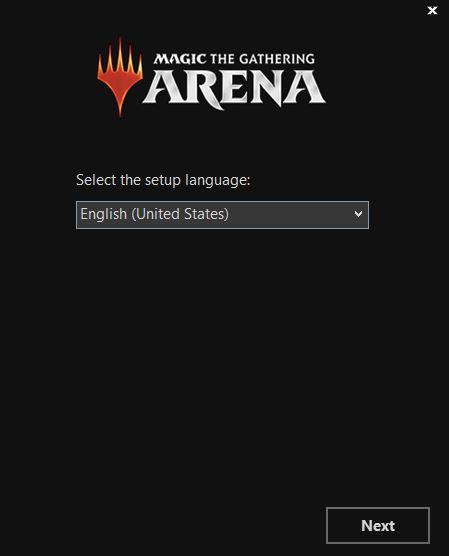The image size is (449, 556).
Task: Continue setup with the Next button
Action: 378,526
